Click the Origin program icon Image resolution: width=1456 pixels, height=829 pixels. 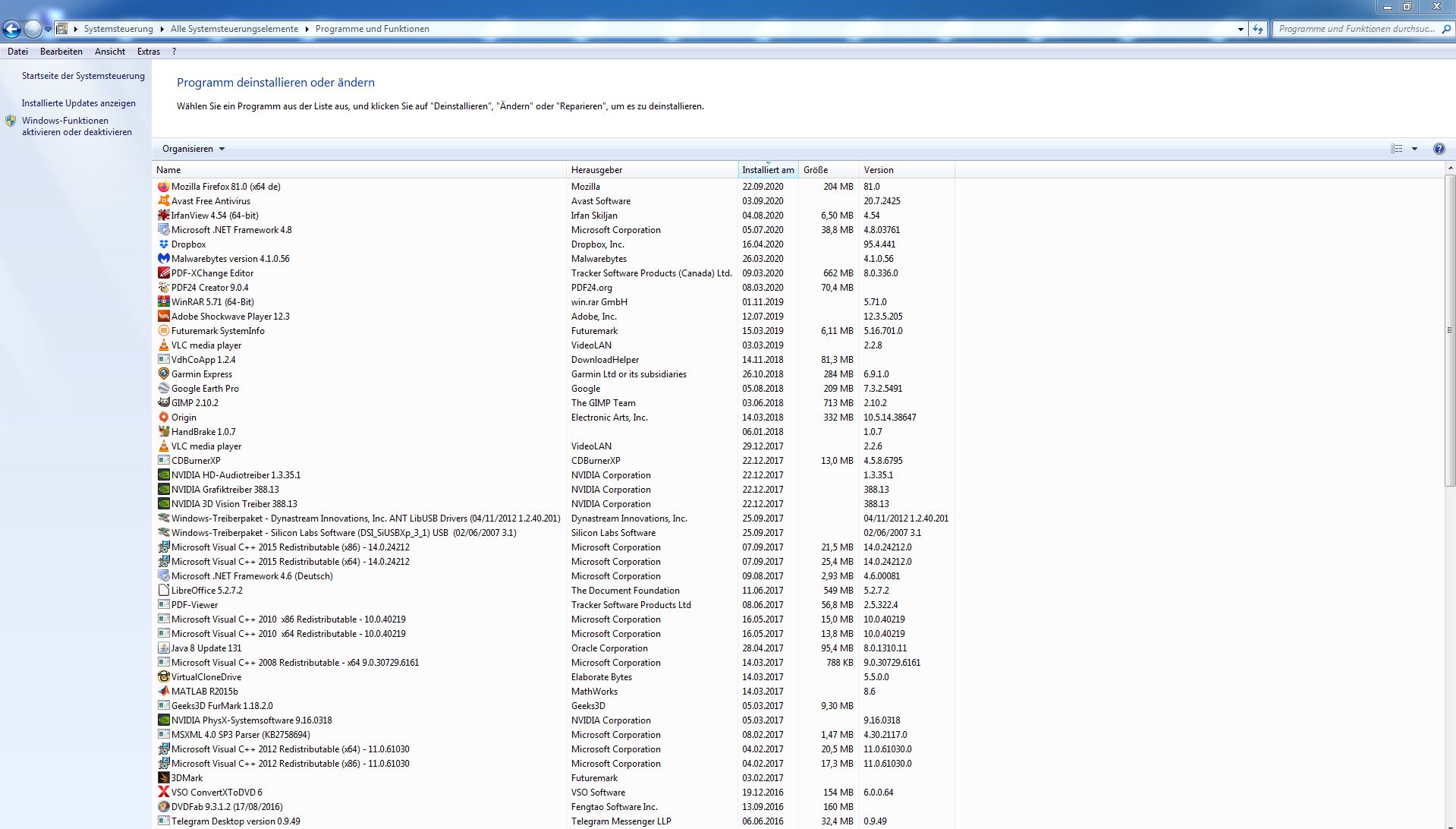163,418
